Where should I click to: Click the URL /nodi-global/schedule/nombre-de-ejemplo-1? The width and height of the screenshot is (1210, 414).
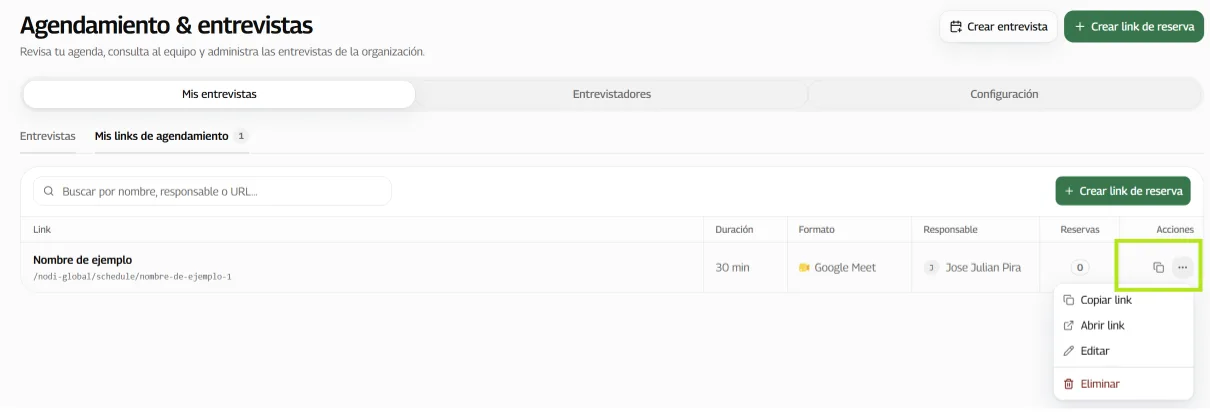132,276
